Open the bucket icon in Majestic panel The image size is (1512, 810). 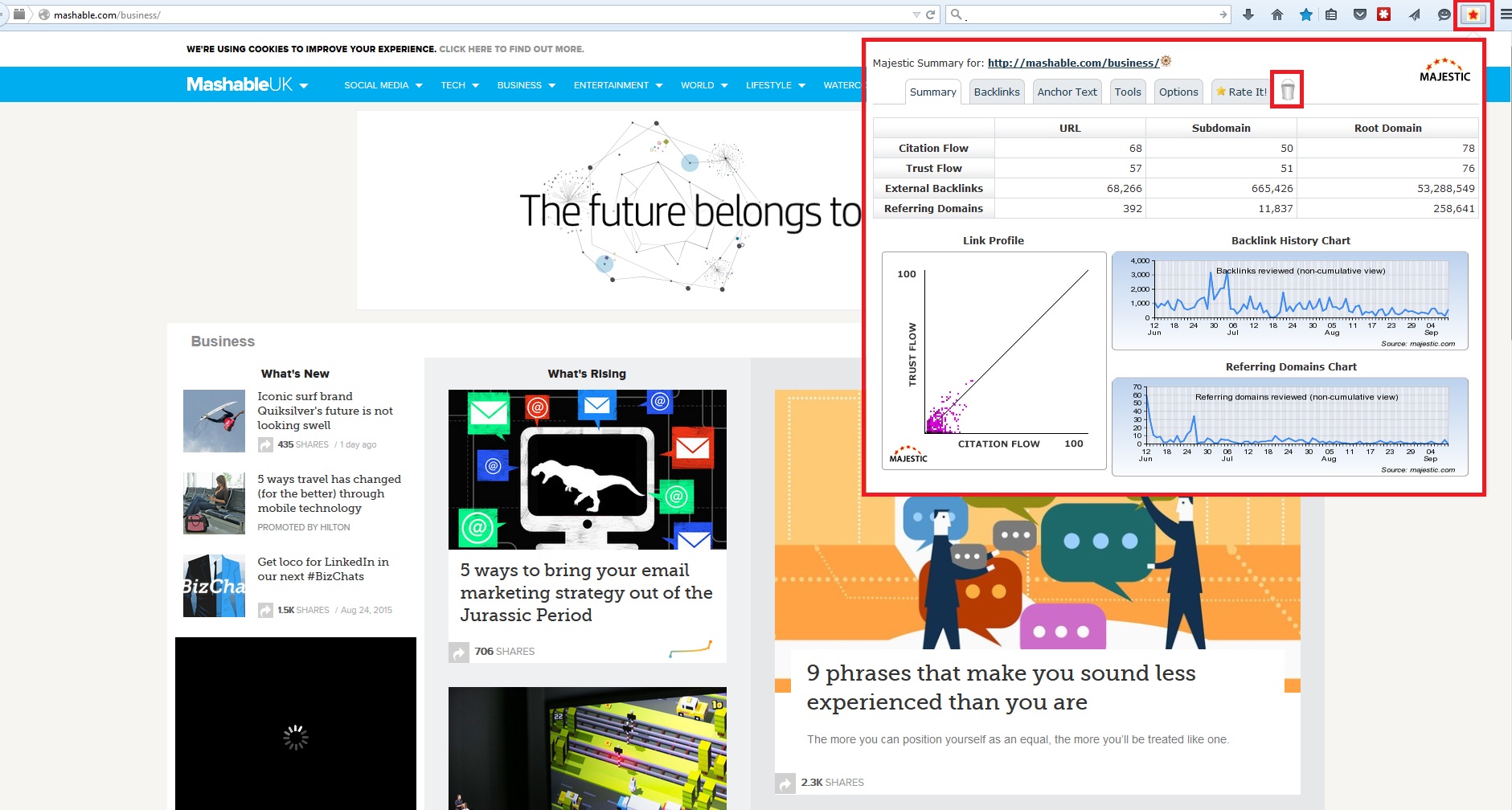coord(1288,90)
